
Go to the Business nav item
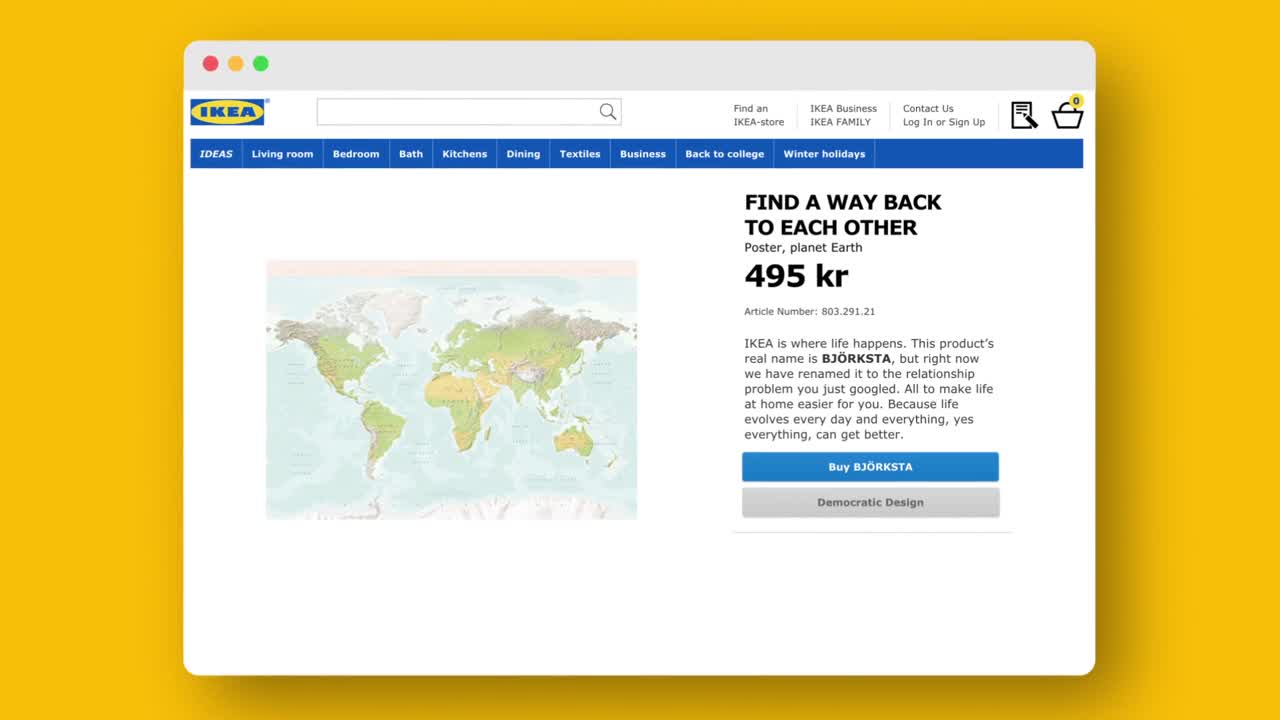pos(643,154)
